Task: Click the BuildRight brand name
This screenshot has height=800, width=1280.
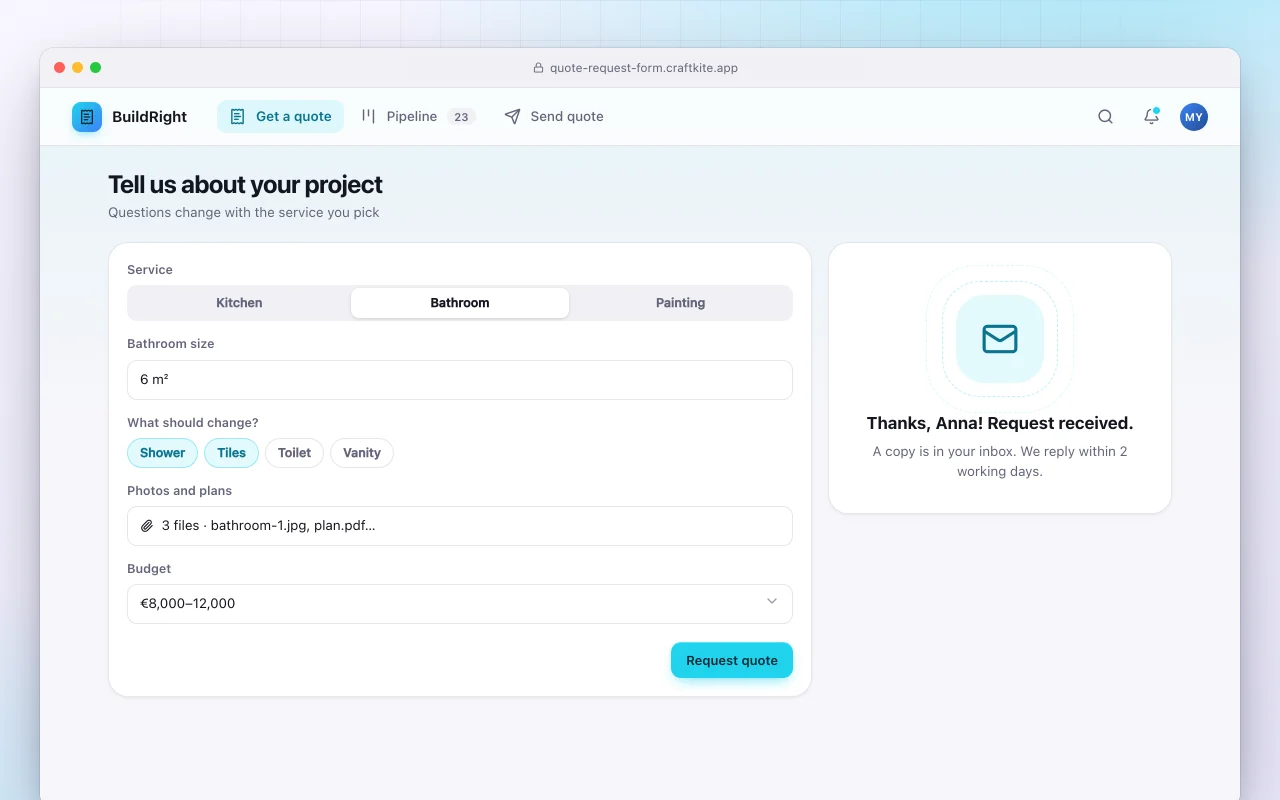Action: (149, 117)
